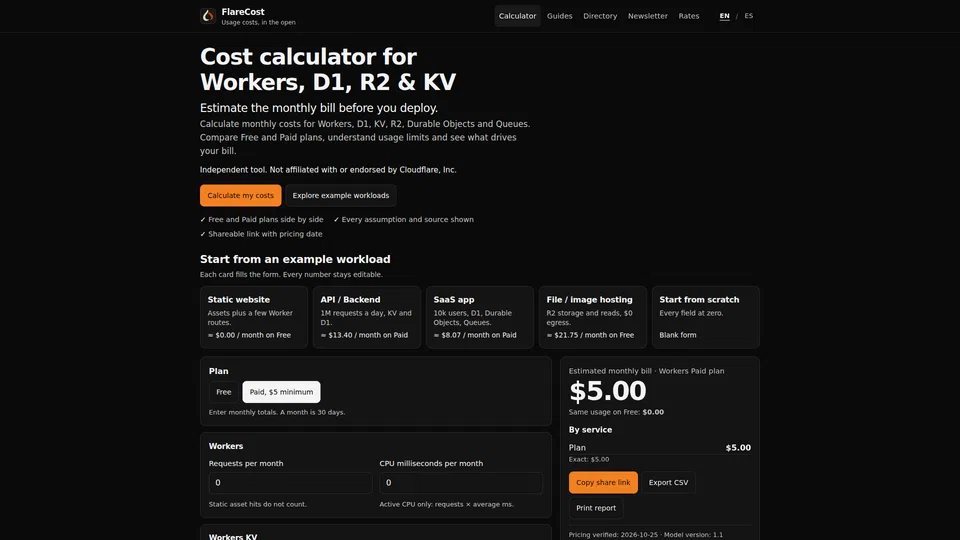Choose the Static website example card
The width and height of the screenshot is (960, 540).
click(253, 317)
